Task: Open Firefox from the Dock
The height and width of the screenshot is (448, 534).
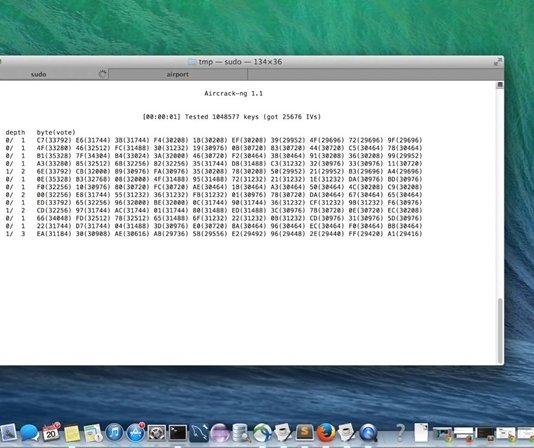Action: point(326,433)
